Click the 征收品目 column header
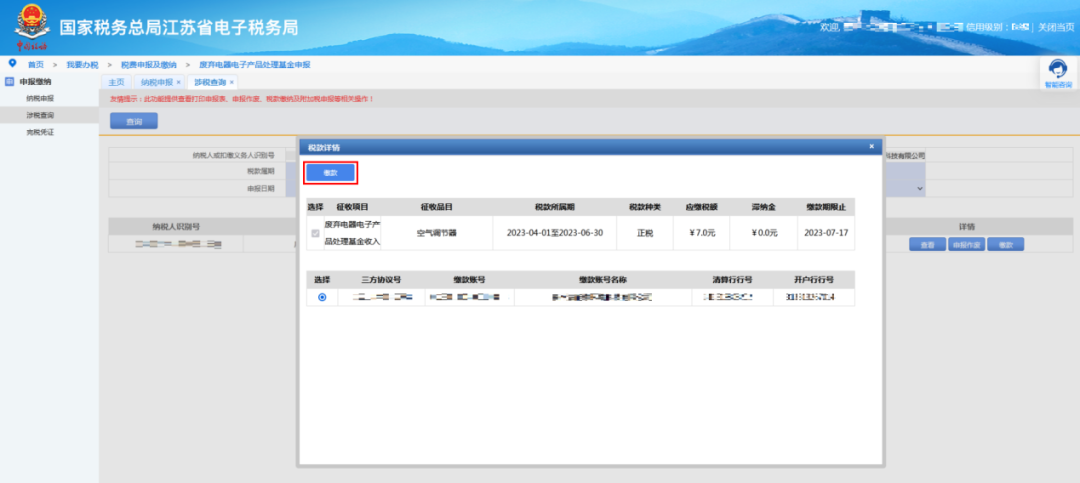Image resolution: width=1080 pixels, height=483 pixels. [x=437, y=207]
